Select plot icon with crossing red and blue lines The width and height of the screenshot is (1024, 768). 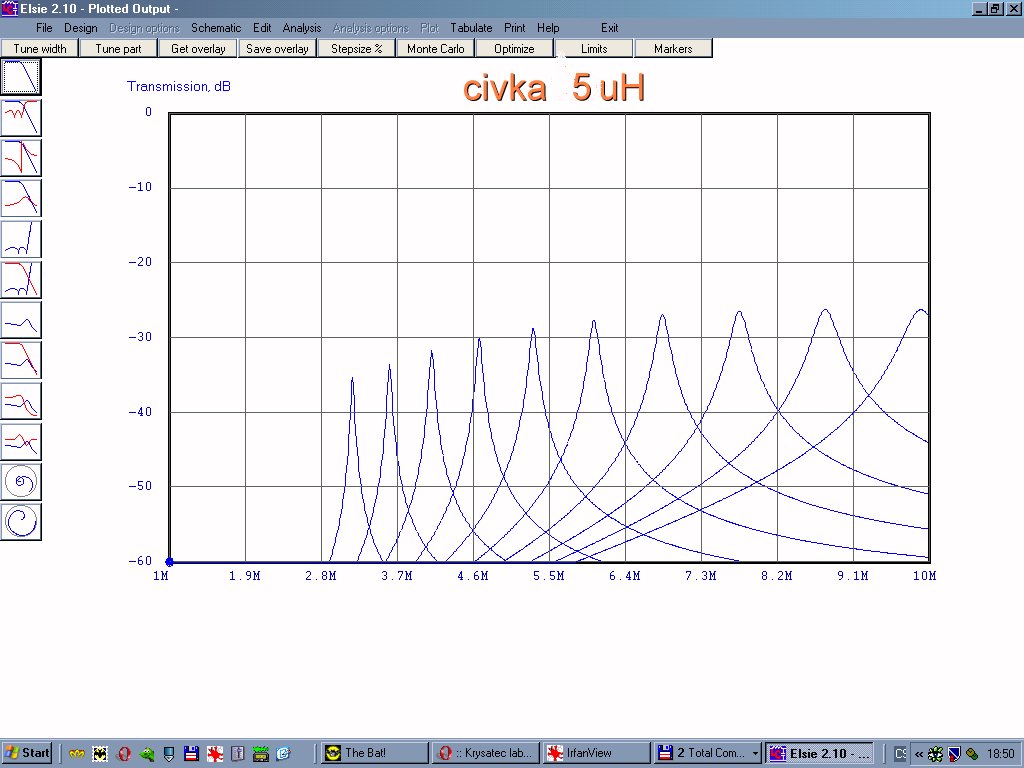[x=21, y=441]
